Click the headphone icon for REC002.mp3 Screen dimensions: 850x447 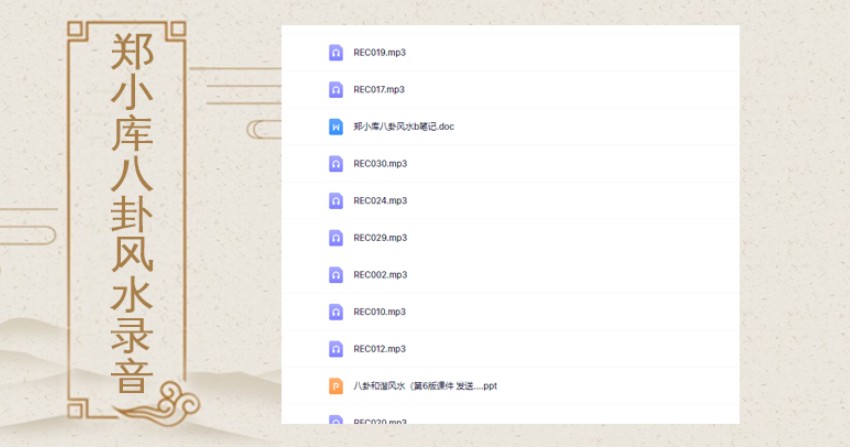336,275
